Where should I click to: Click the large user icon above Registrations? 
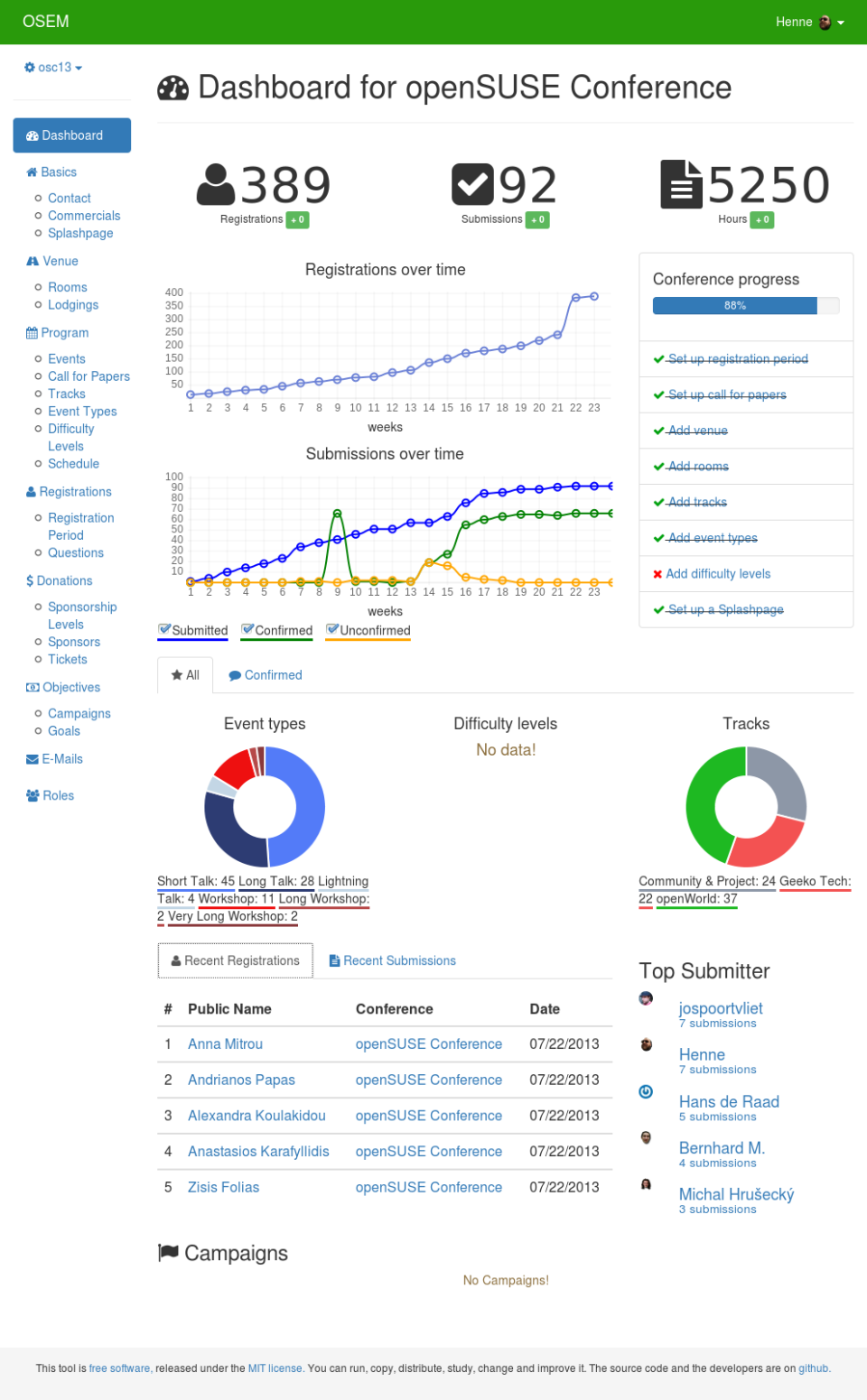[x=216, y=185]
